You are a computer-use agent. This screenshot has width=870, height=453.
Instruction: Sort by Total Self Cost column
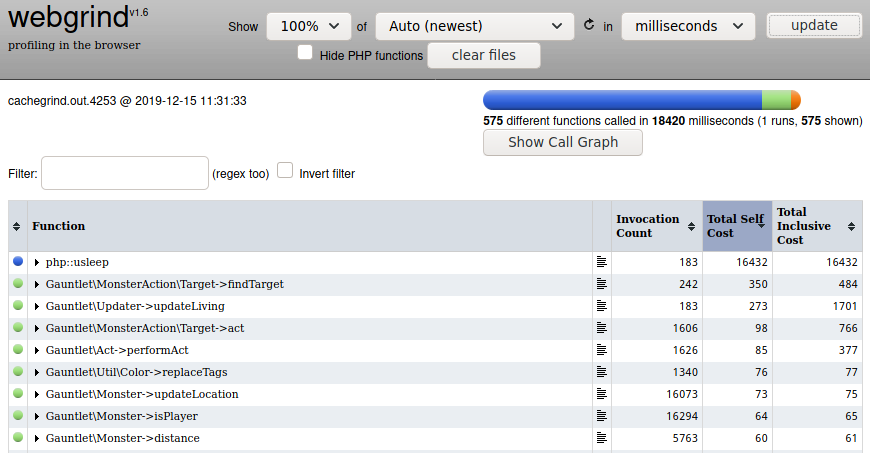736,226
